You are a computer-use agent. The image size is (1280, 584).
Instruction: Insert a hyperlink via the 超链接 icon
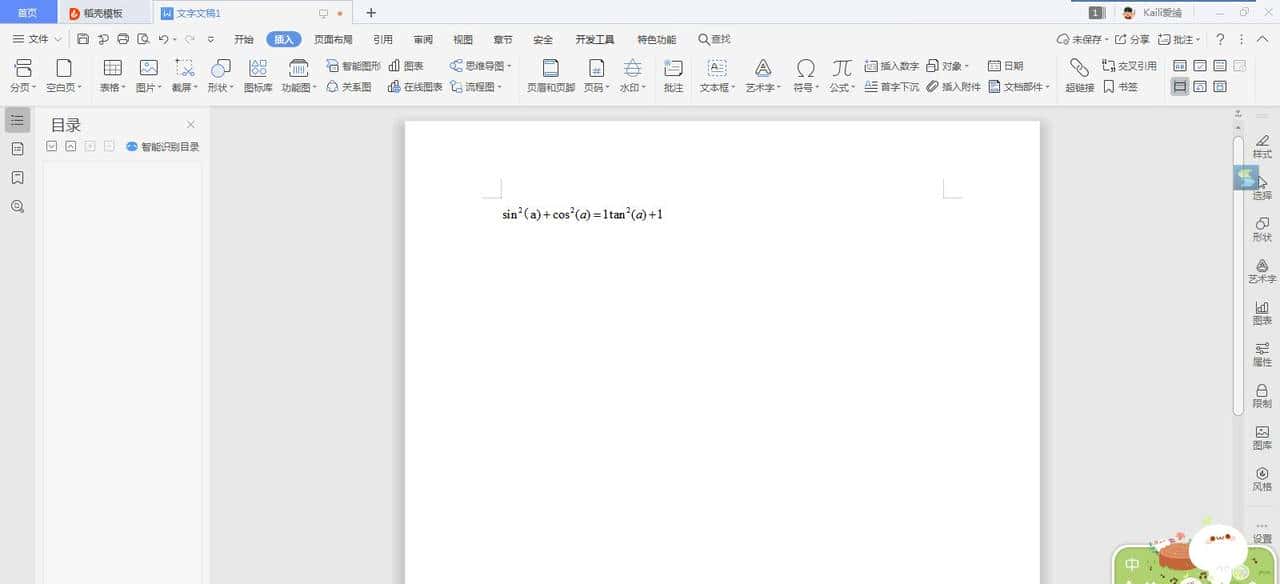1078,70
